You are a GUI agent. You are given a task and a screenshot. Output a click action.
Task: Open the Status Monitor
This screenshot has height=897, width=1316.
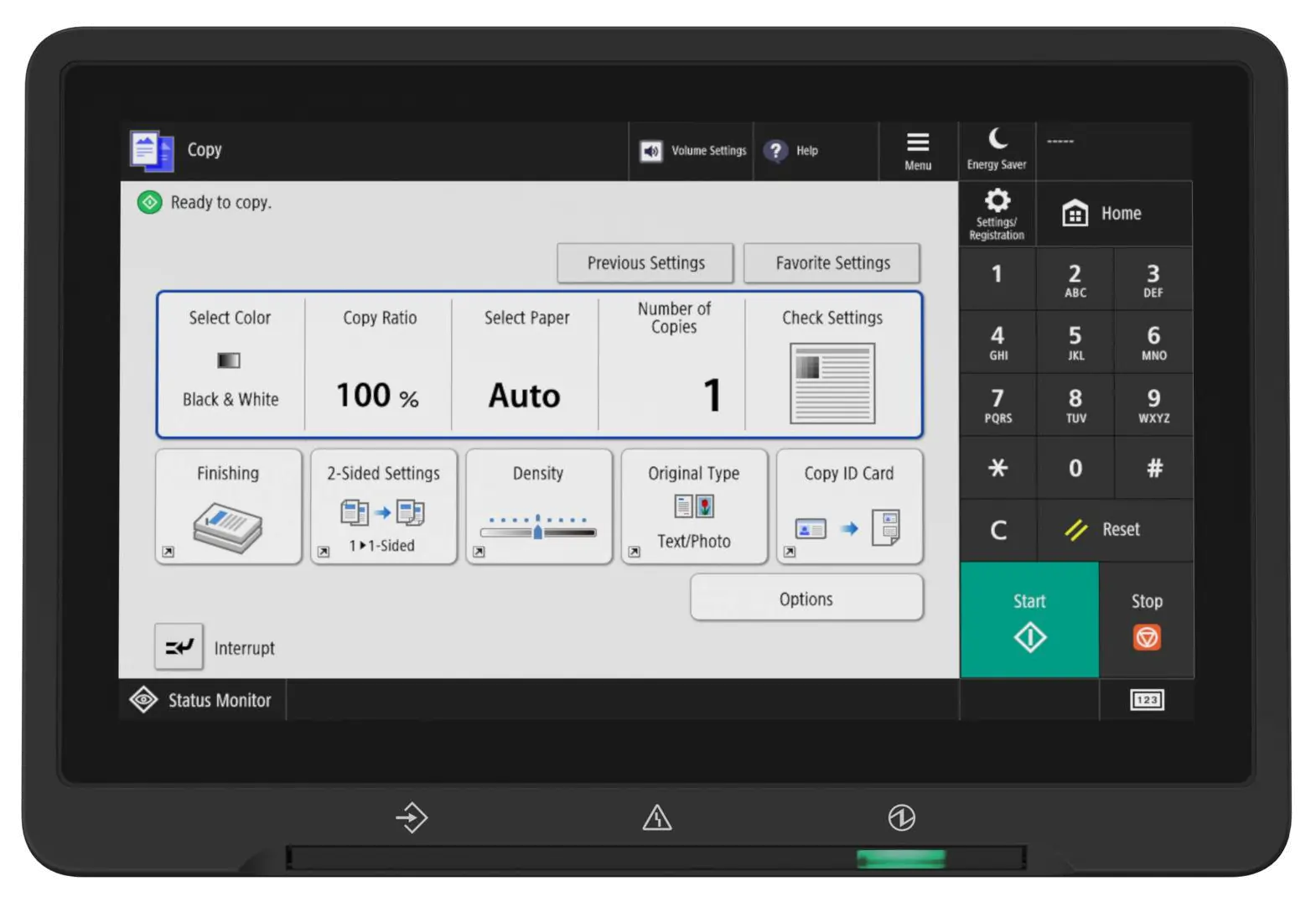201,701
